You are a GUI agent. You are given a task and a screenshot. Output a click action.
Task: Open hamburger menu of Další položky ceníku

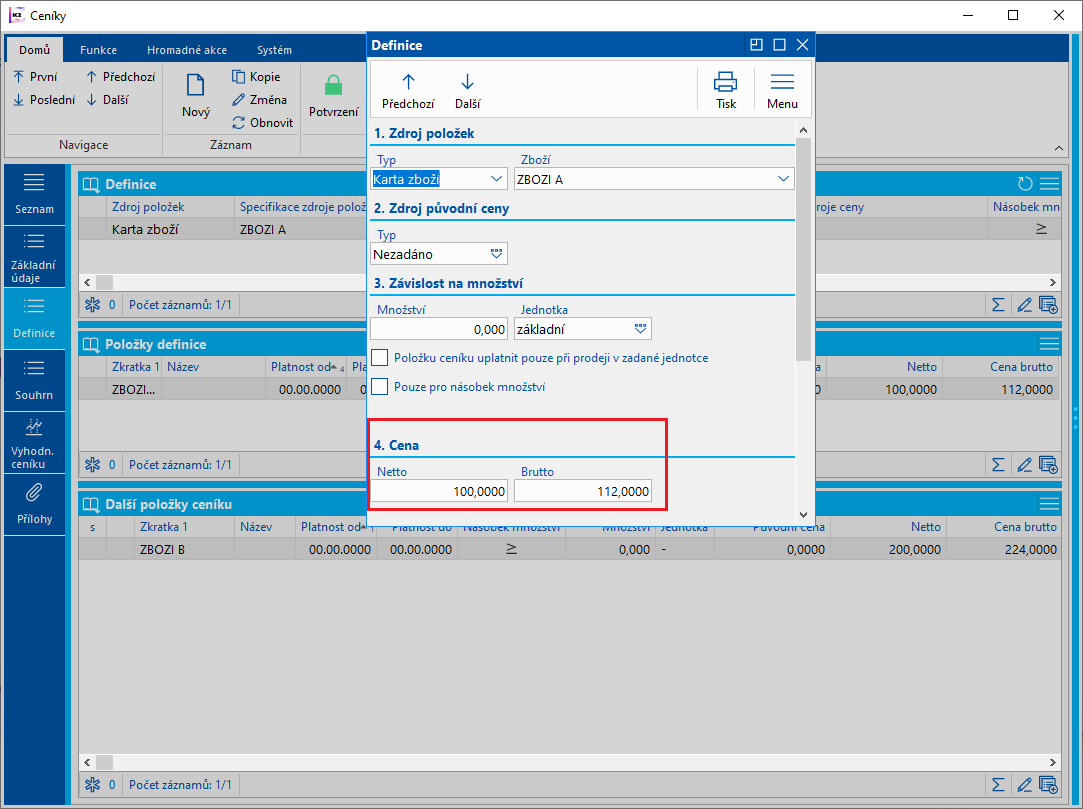click(1049, 504)
